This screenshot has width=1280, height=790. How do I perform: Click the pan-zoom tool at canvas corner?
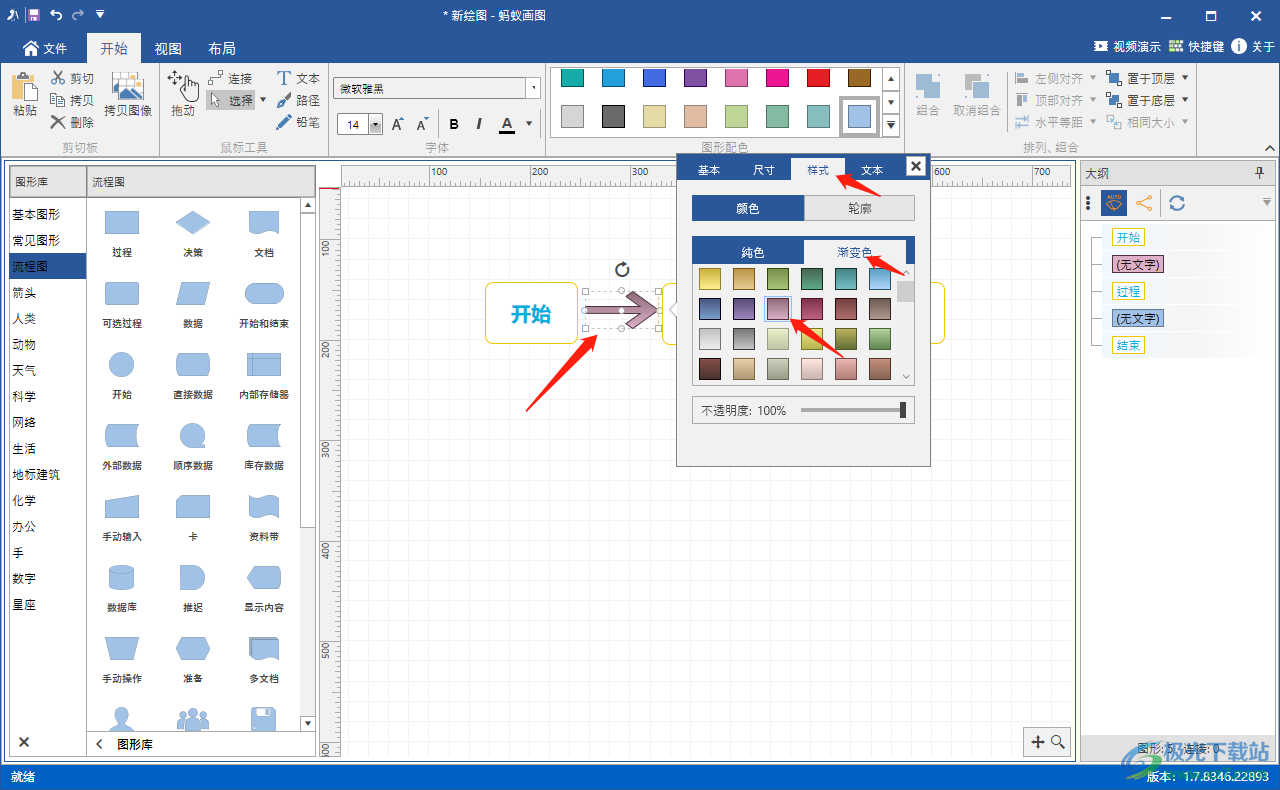click(x=1047, y=742)
